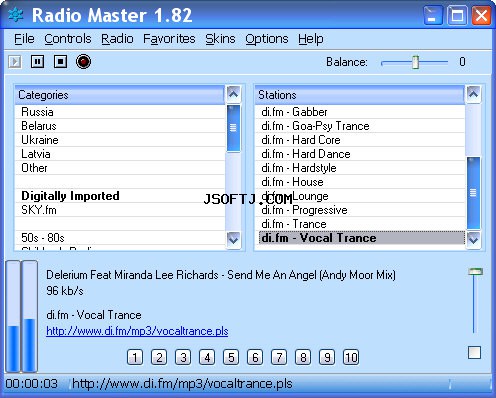496x398 pixels.
Task: Open the Options menu
Action: click(267, 39)
